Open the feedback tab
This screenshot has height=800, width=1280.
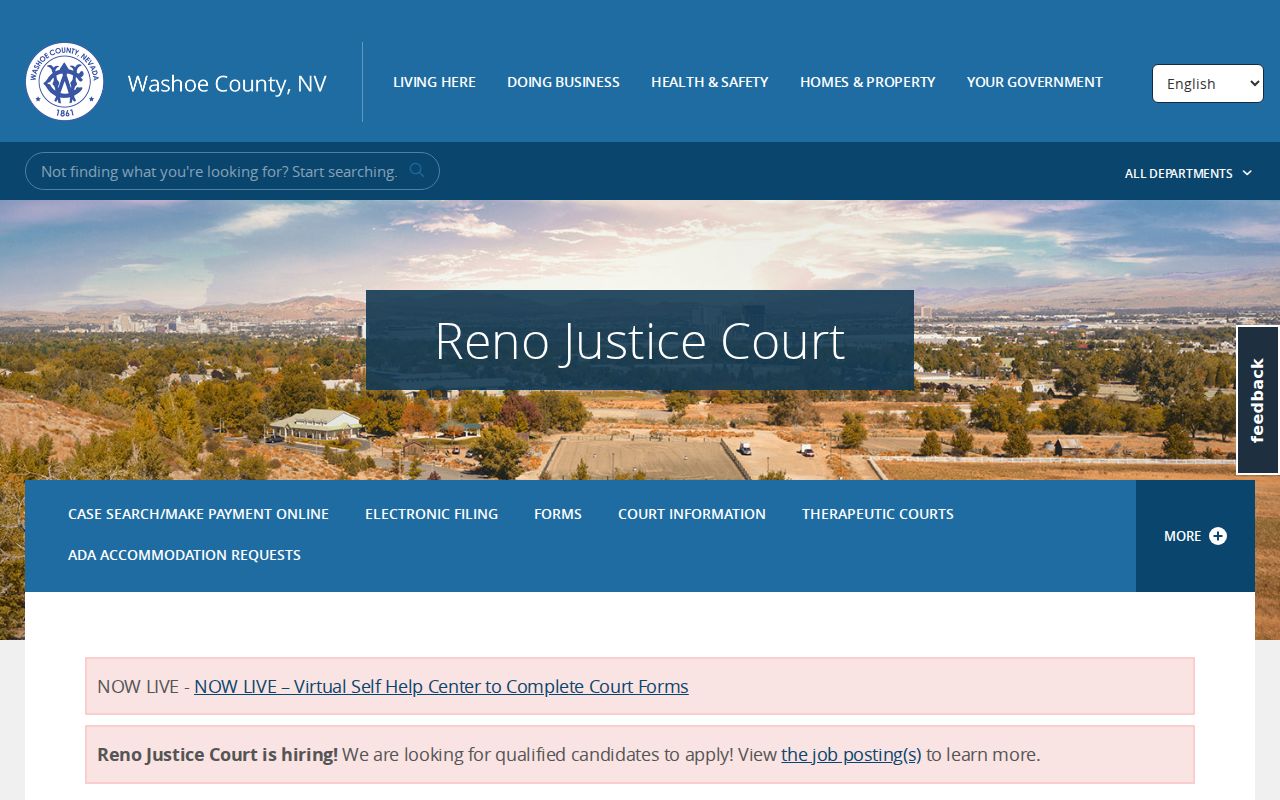(1258, 400)
